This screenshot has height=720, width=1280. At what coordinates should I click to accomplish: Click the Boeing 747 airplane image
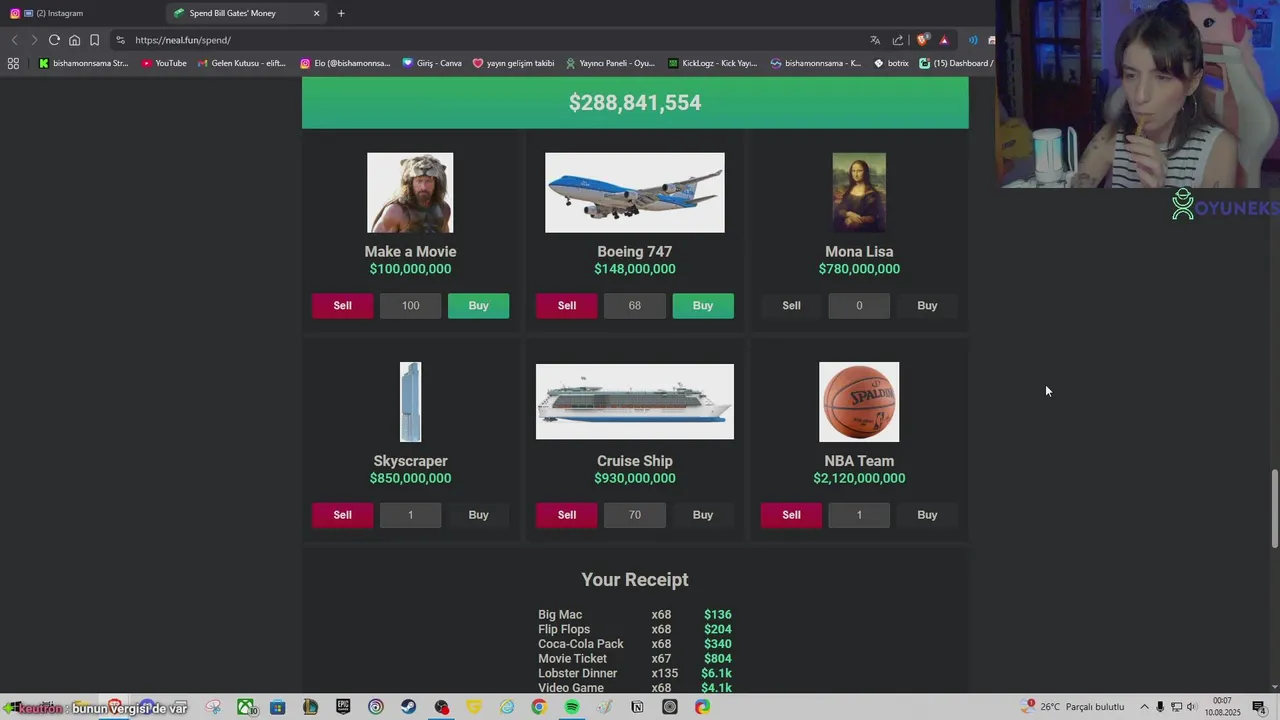click(635, 192)
